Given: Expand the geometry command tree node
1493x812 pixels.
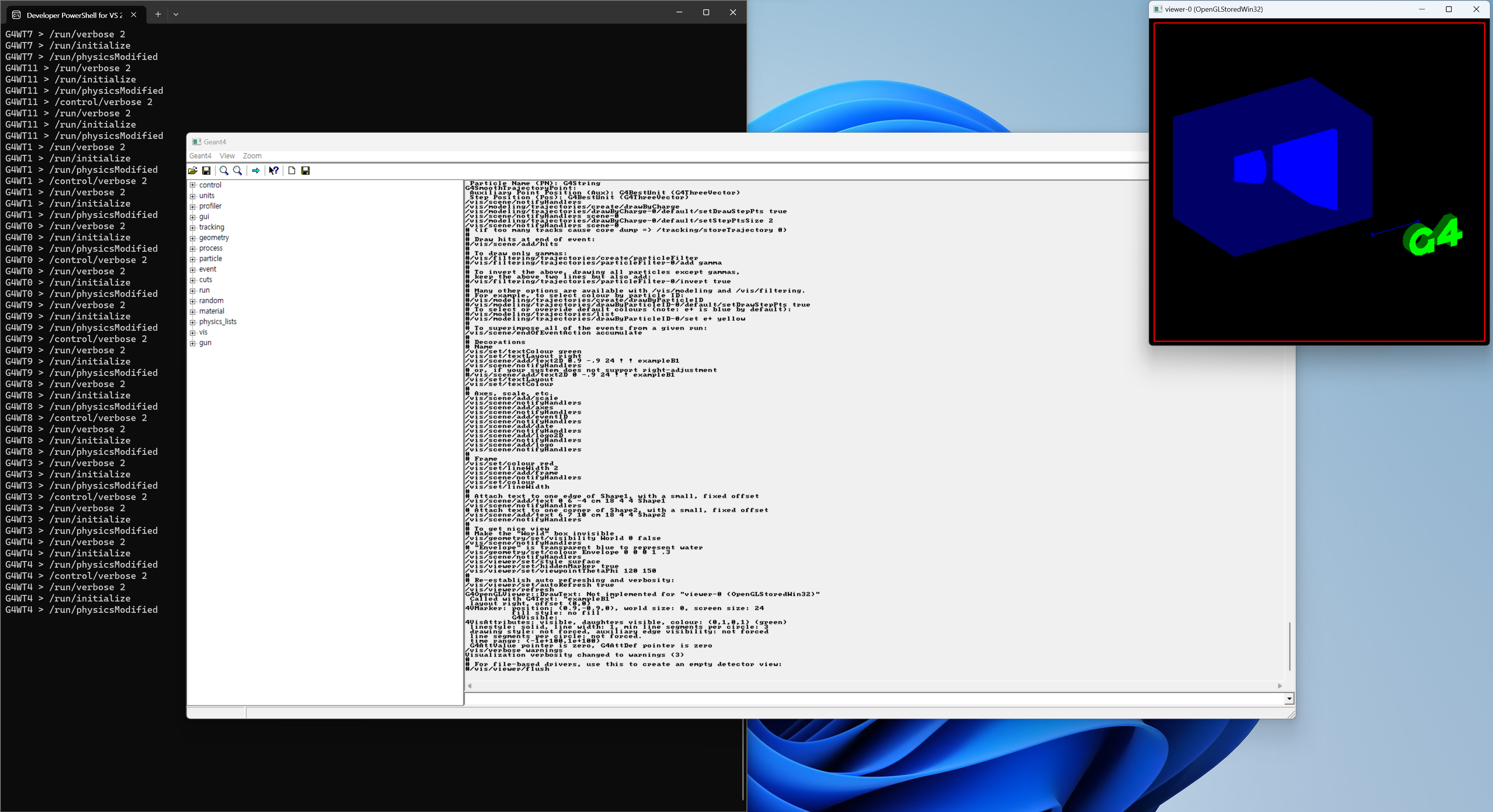Looking at the screenshot, I should (x=193, y=238).
